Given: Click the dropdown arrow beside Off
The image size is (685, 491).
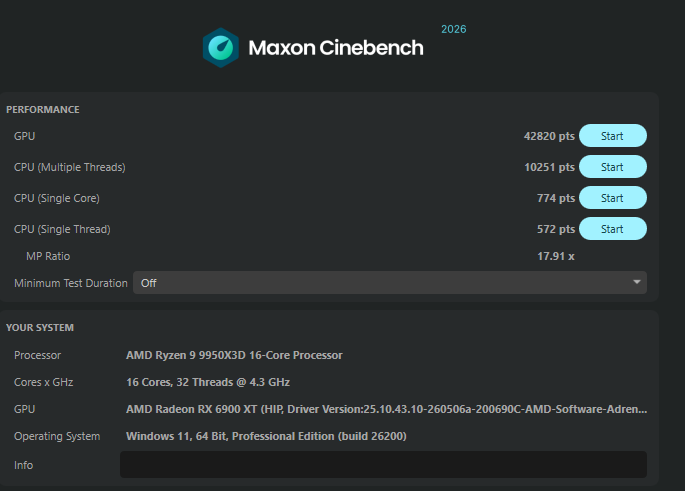Looking at the screenshot, I should pyautogui.click(x=637, y=282).
